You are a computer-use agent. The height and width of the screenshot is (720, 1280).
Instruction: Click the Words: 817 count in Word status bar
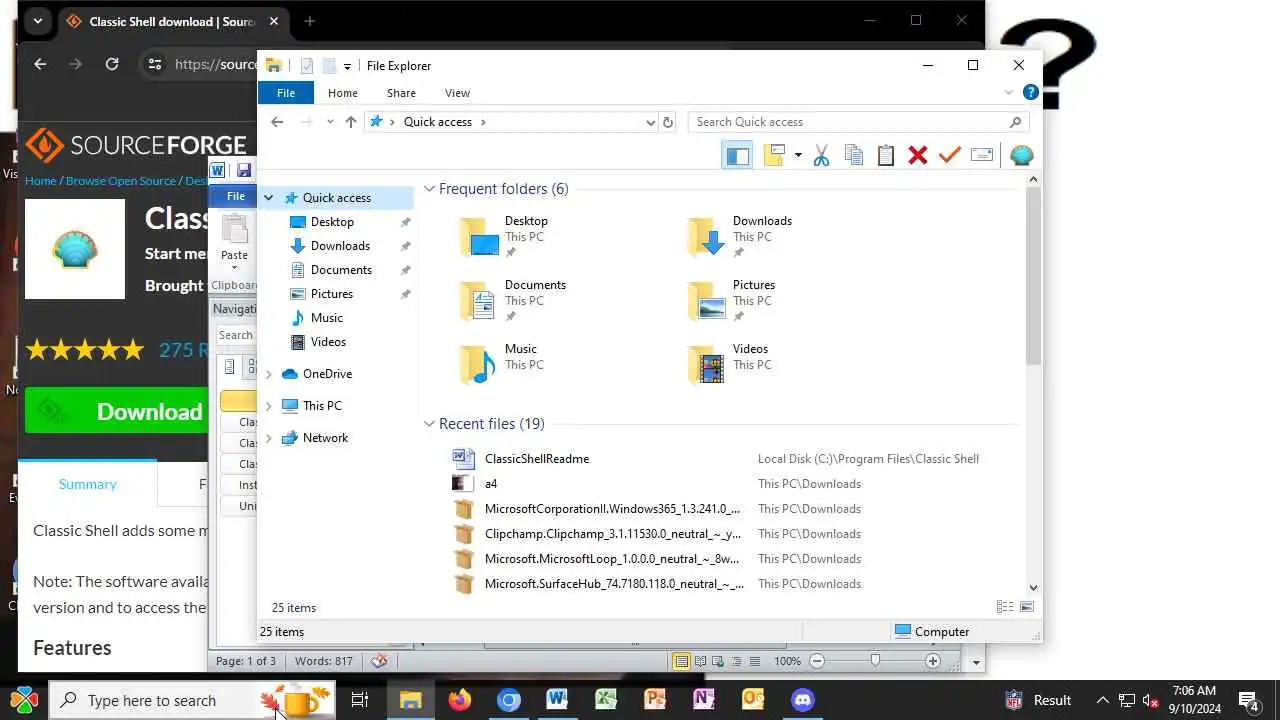tap(323, 661)
